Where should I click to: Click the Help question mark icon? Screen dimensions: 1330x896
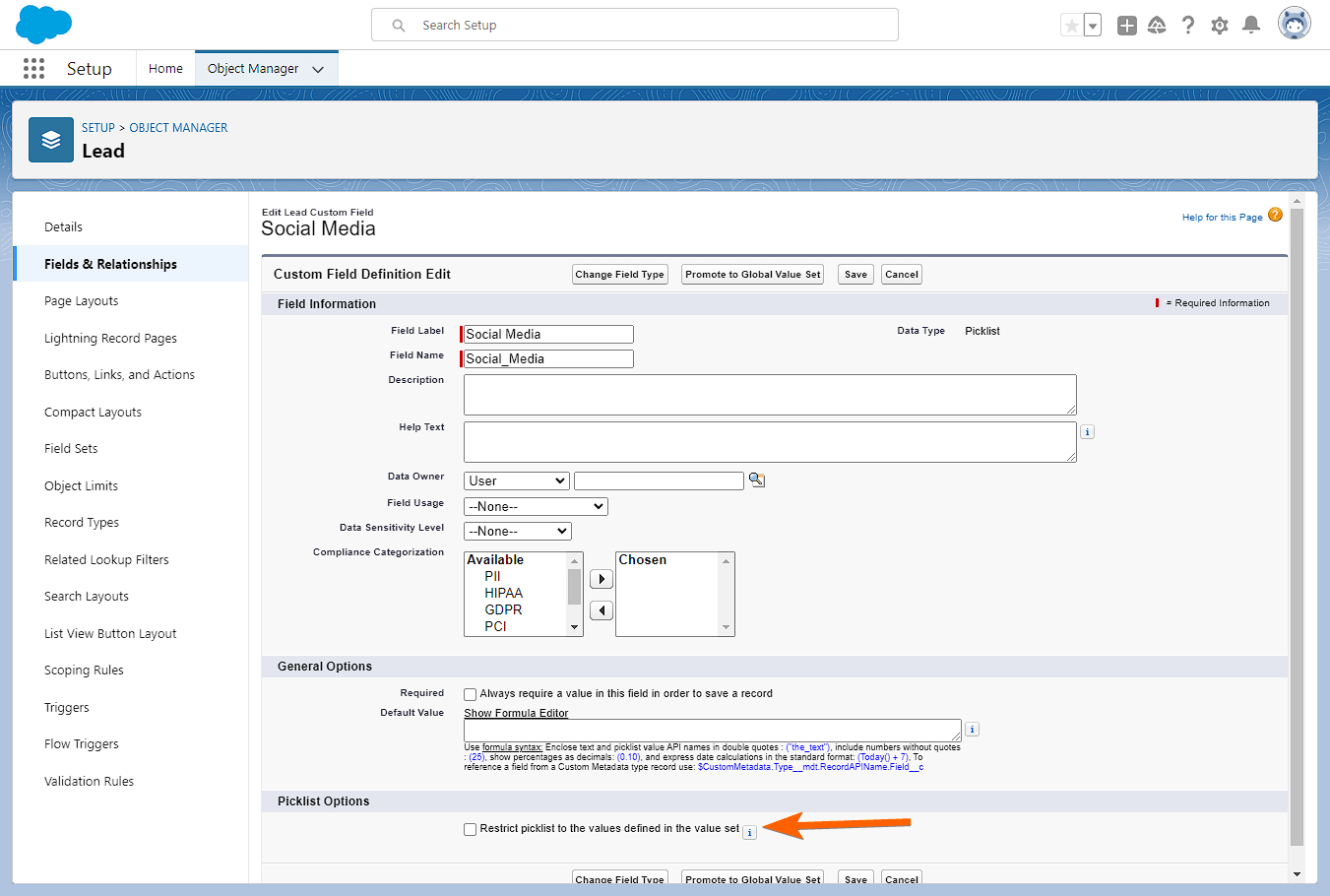1188,26
